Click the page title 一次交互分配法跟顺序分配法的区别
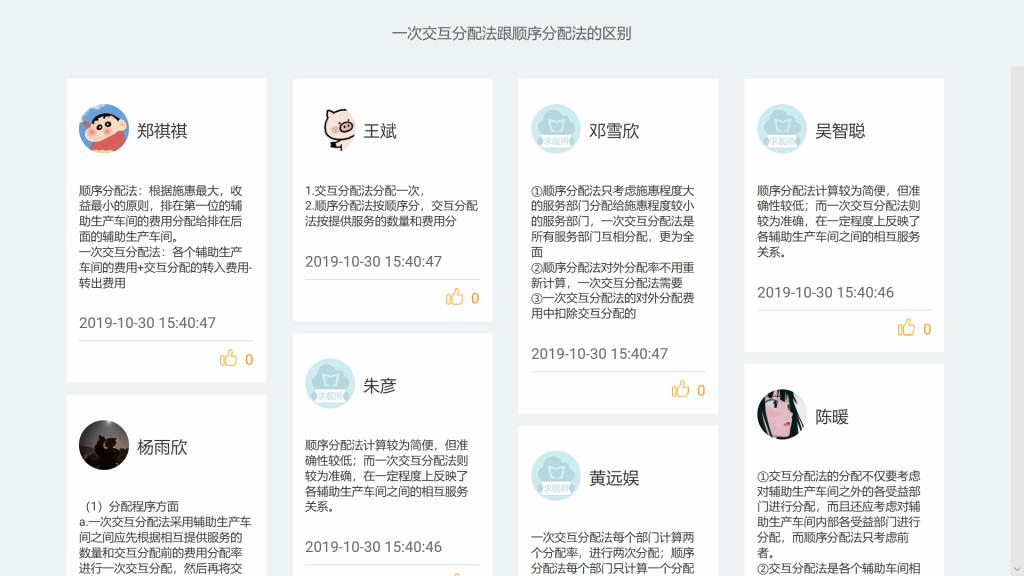 point(511,33)
